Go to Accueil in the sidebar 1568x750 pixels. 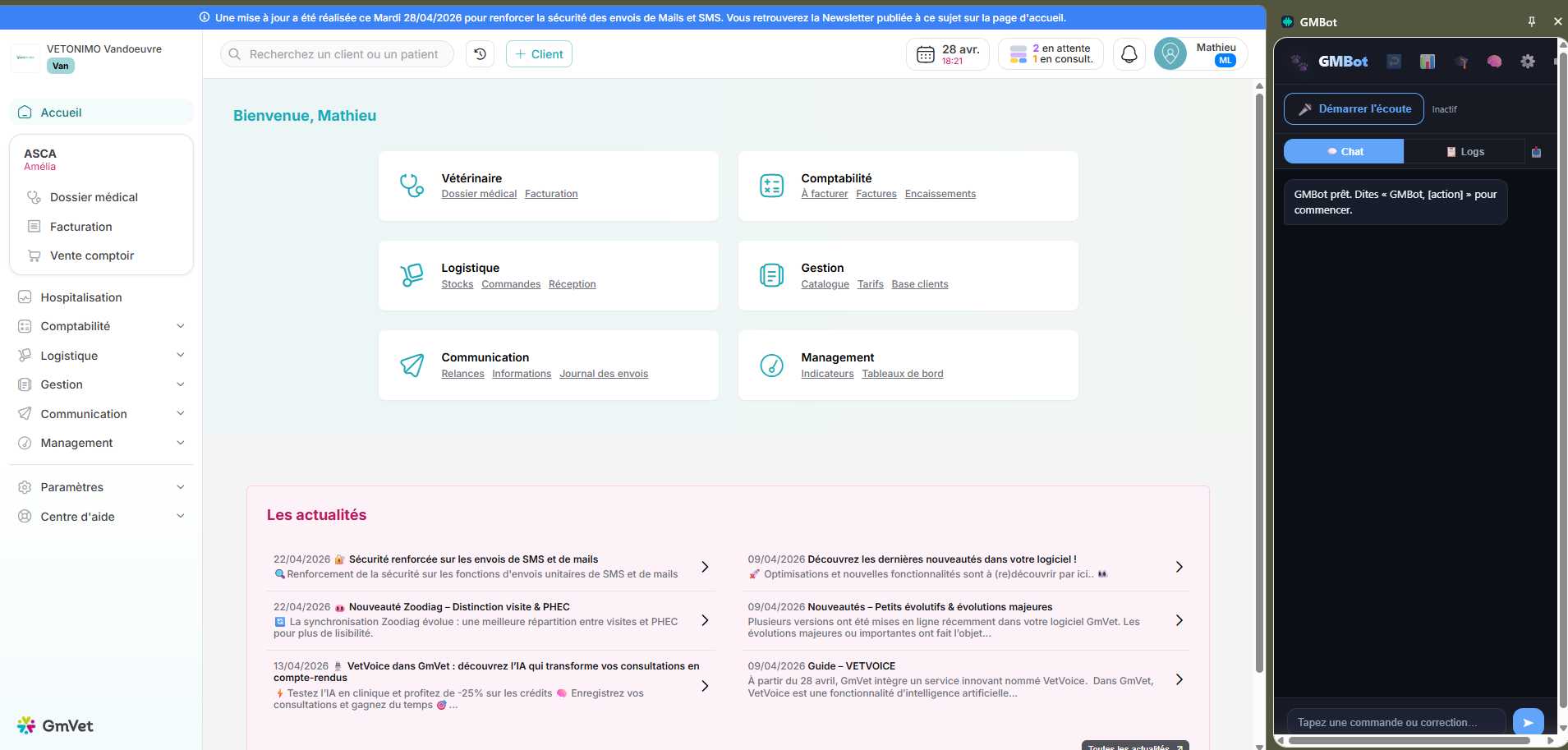point(102,113)
